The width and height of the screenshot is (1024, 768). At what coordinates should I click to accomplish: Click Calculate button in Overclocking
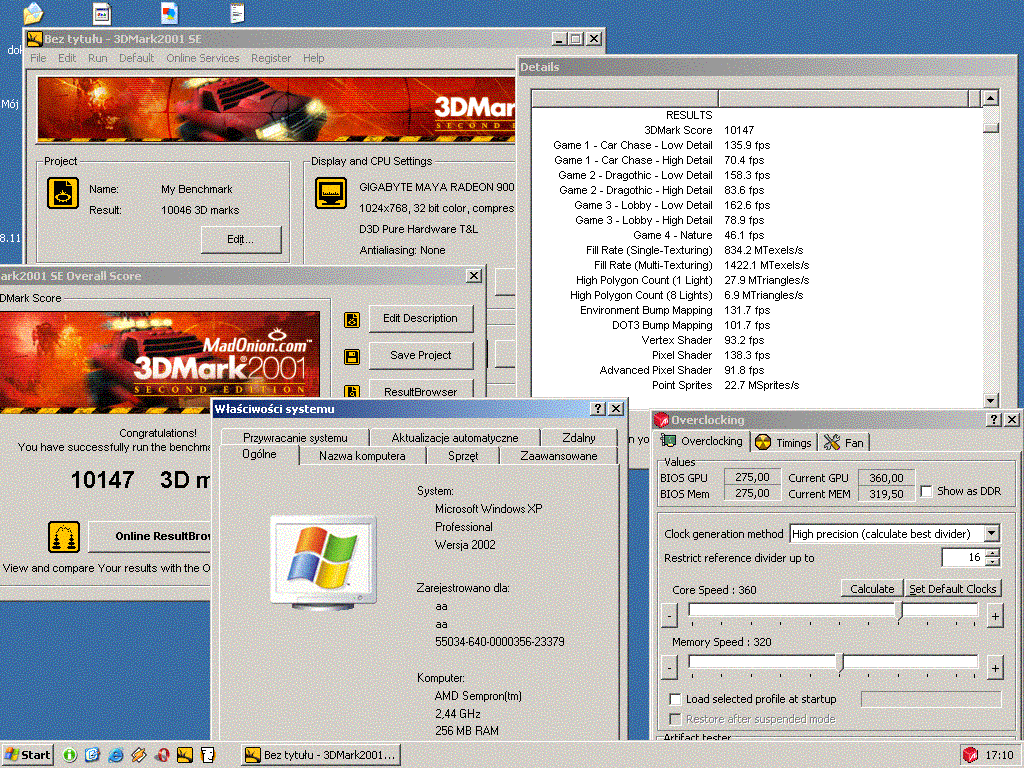(872, 588)
